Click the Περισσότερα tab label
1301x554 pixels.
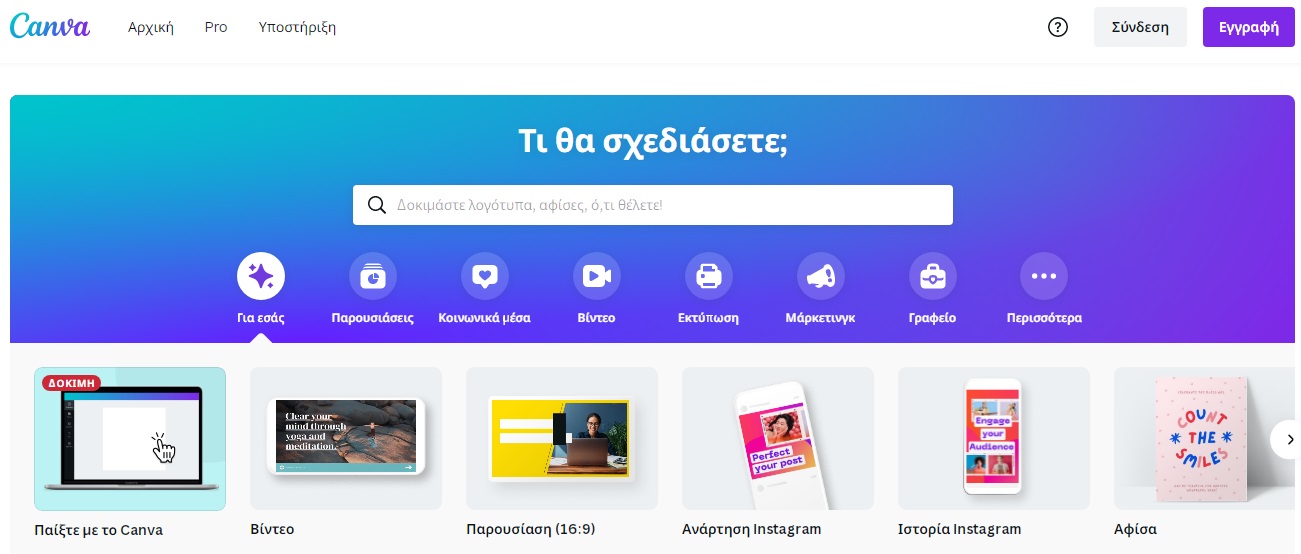pos(1044,318)
